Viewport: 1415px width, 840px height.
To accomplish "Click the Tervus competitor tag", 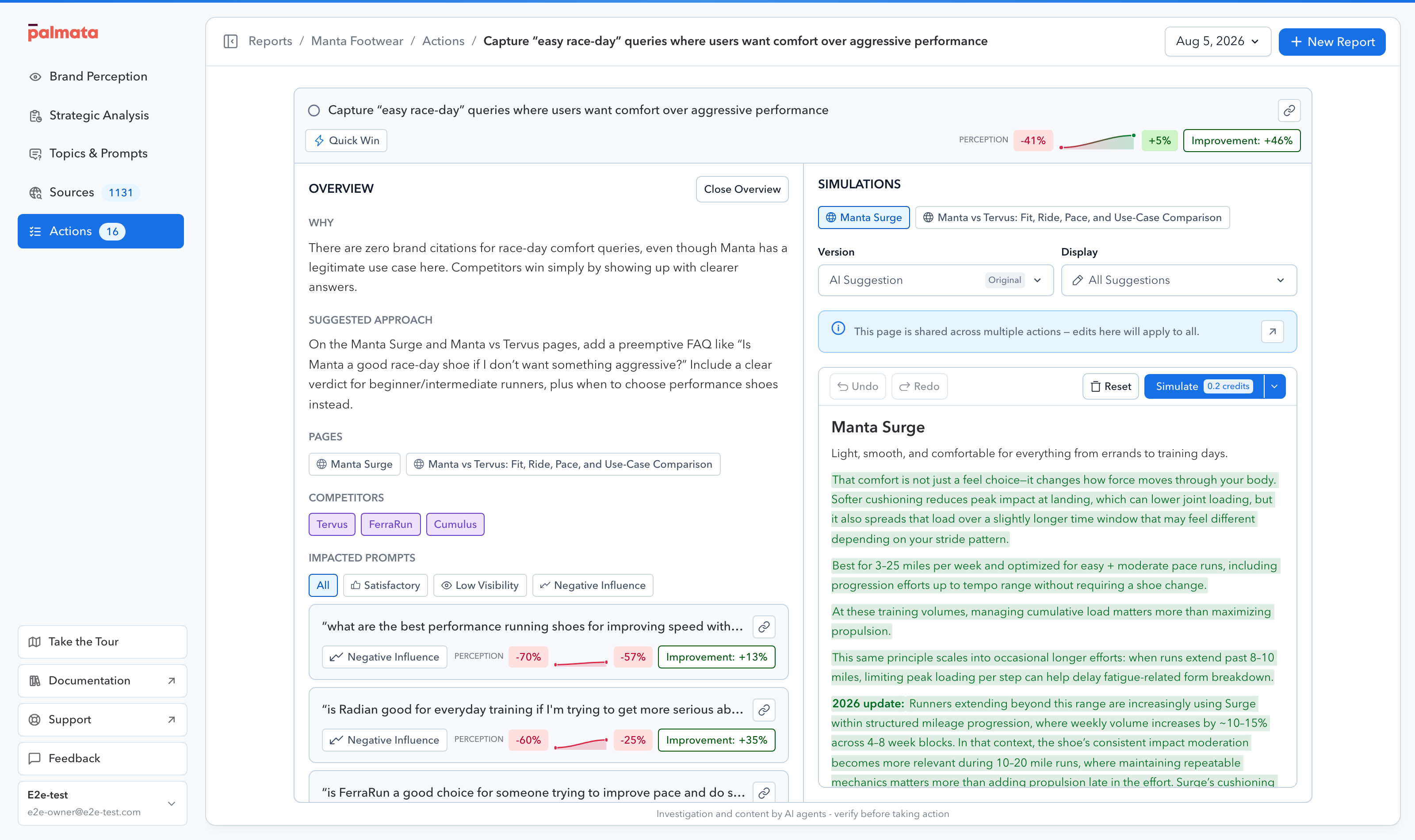I will [x=332, y=524].
